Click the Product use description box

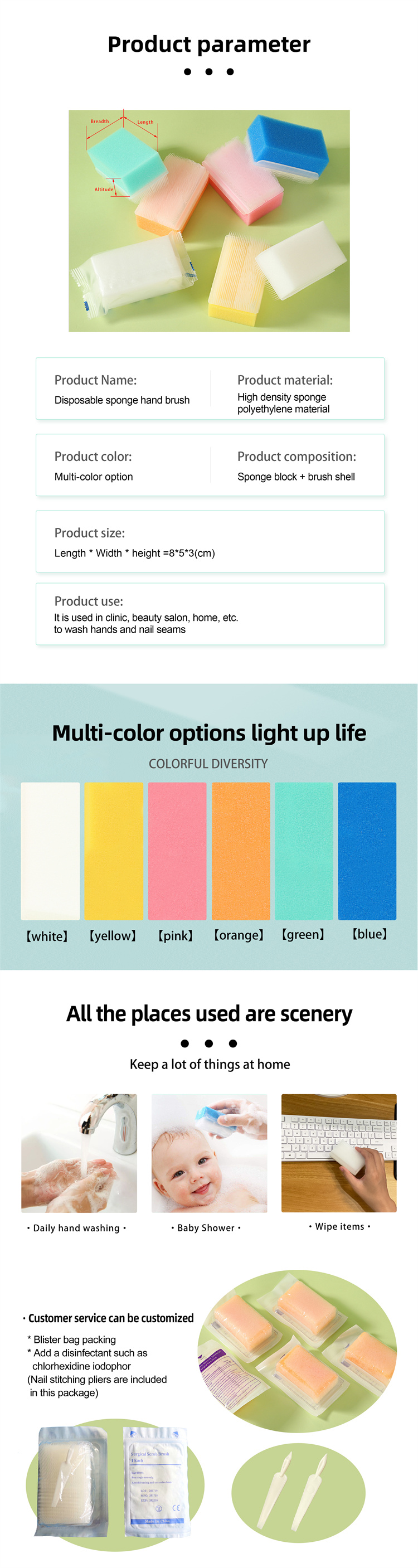(x=210, y=614)
